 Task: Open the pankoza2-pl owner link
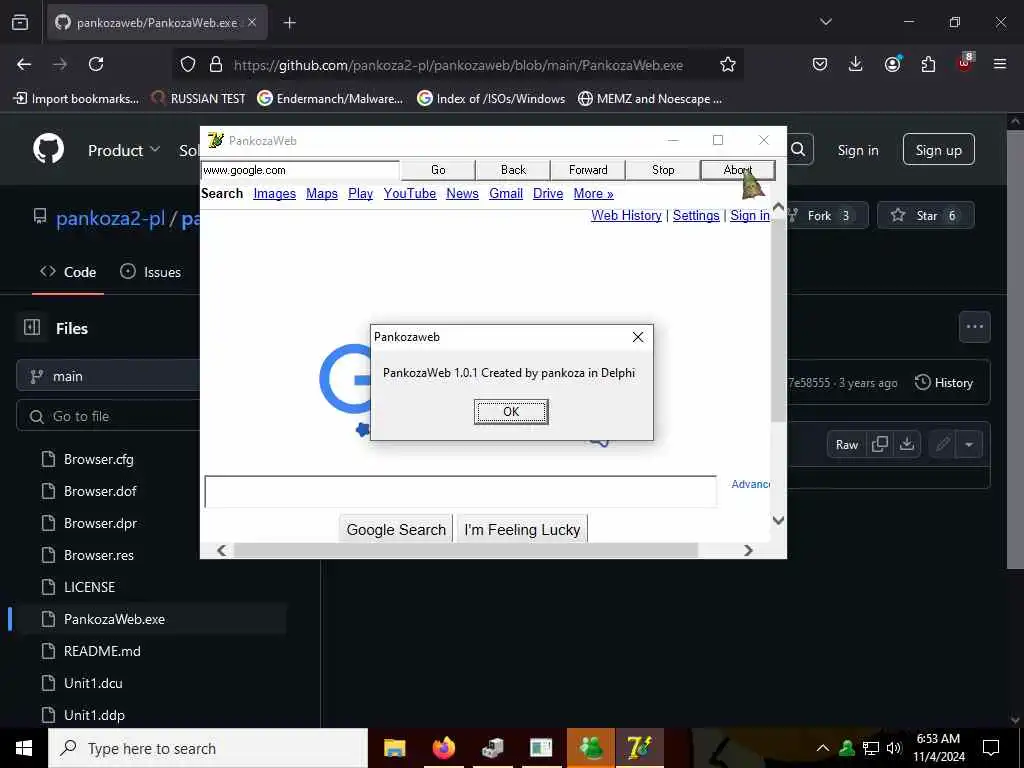pos(110,218)
